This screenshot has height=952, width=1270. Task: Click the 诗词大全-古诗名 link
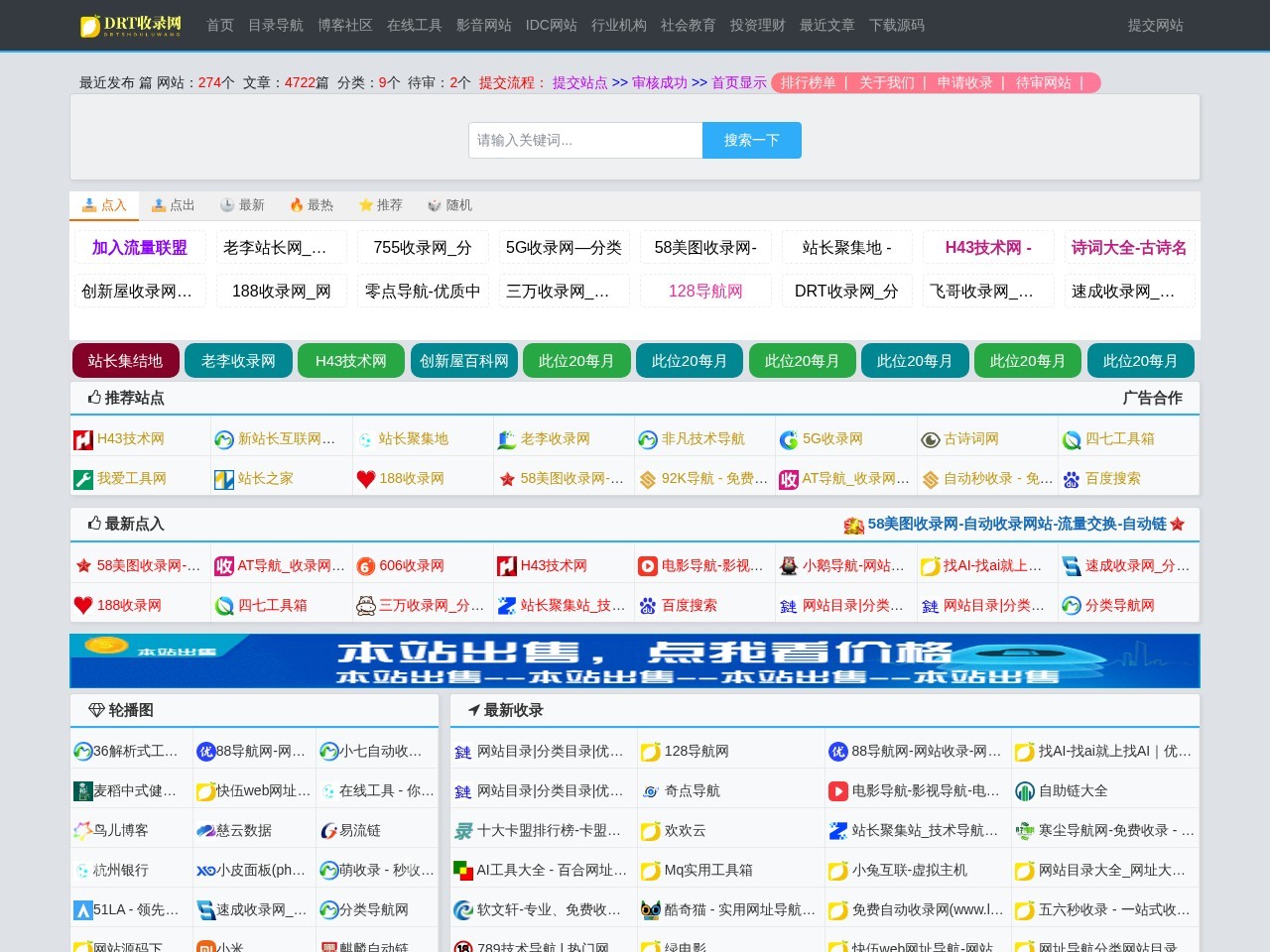[1129, 248]
